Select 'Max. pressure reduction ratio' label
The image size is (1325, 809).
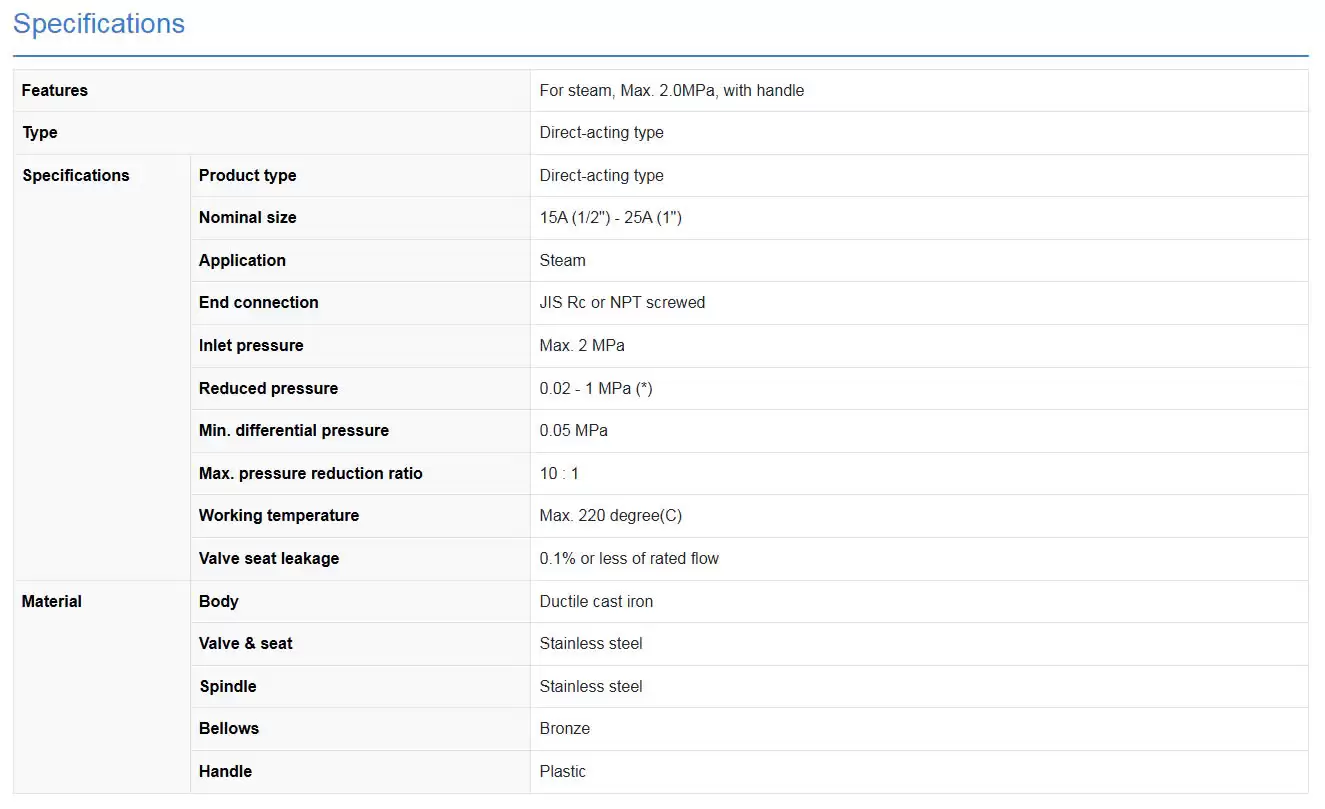[x=311, y=473]
